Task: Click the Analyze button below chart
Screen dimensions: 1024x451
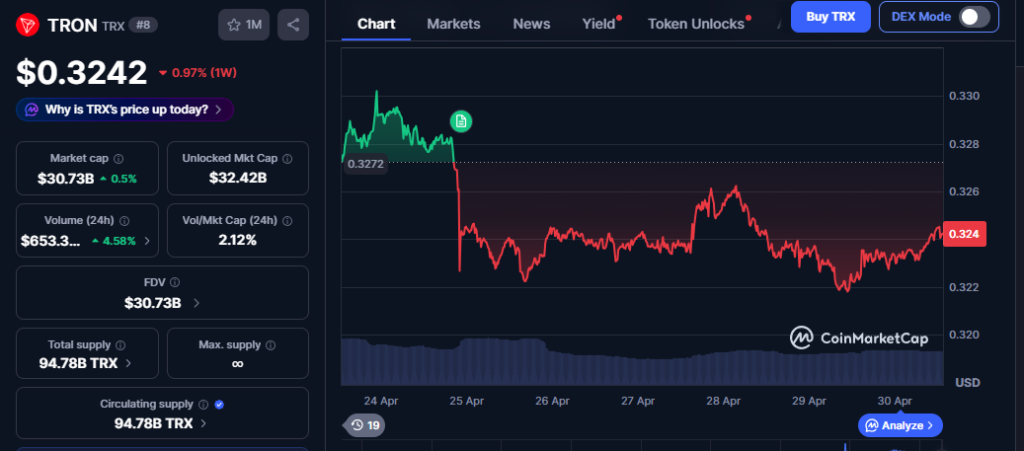Action: (x=899, y=426)
